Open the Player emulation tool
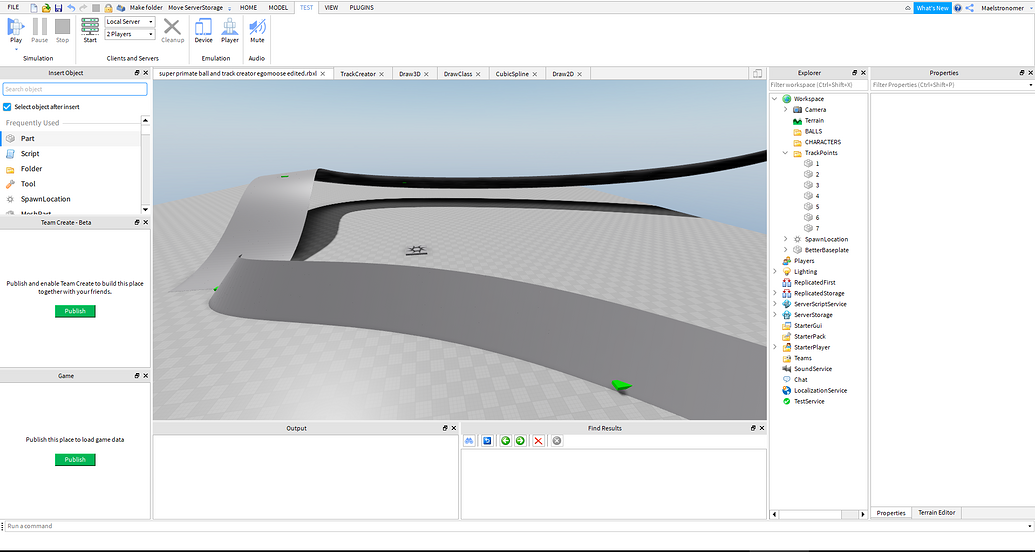The height and width of the screenshot is (552, 1035). pos(230,30)
